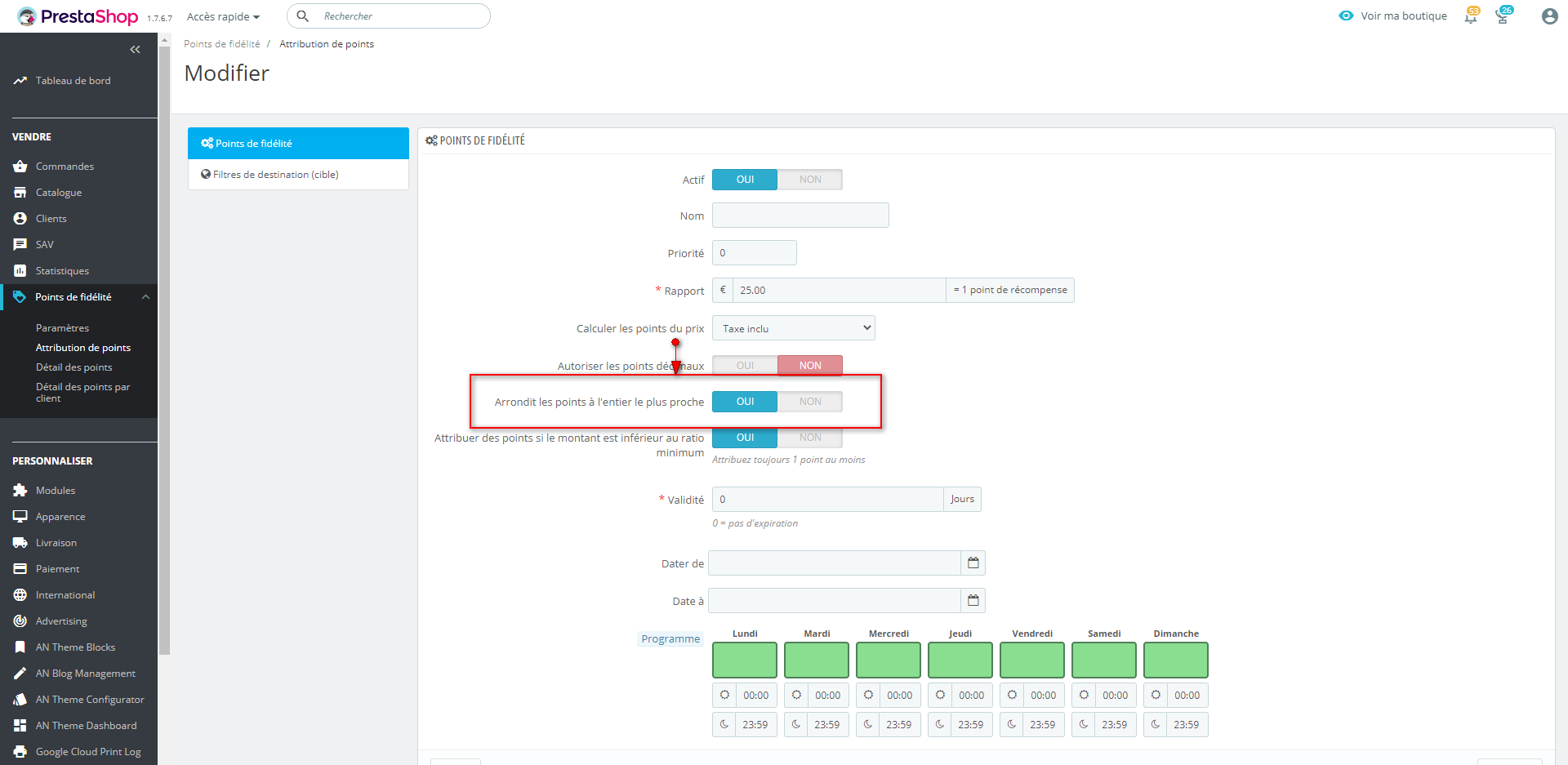The height and width of the screenshot is (765, 1568).
Task: Click the AN Theme Dashboard grid icon
Action: (x=20, y=726)
